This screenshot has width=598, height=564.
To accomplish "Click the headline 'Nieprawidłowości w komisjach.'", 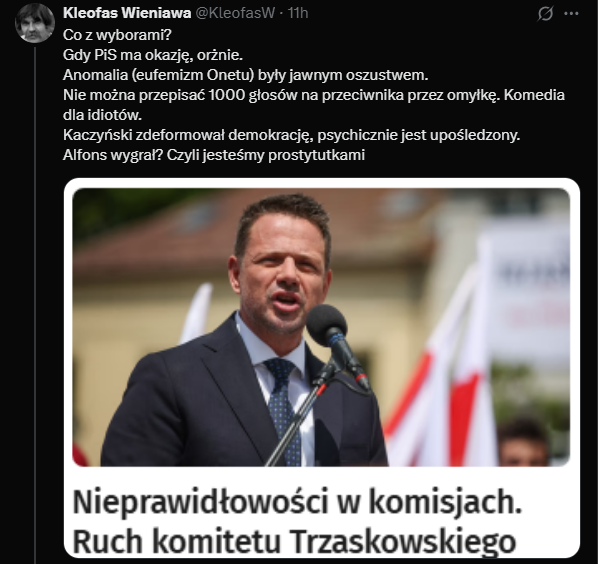I will [297, 501].
